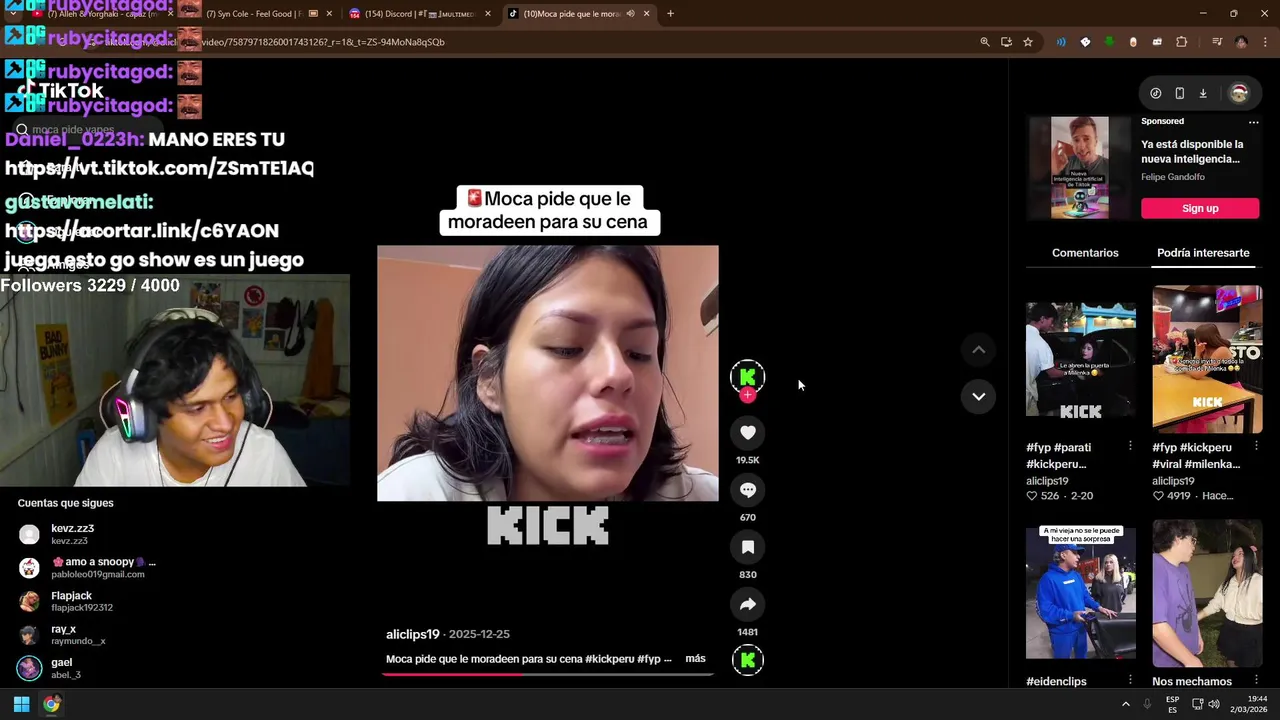Switch to Syn Cole Feel Good tab

(x=255, y=14)
